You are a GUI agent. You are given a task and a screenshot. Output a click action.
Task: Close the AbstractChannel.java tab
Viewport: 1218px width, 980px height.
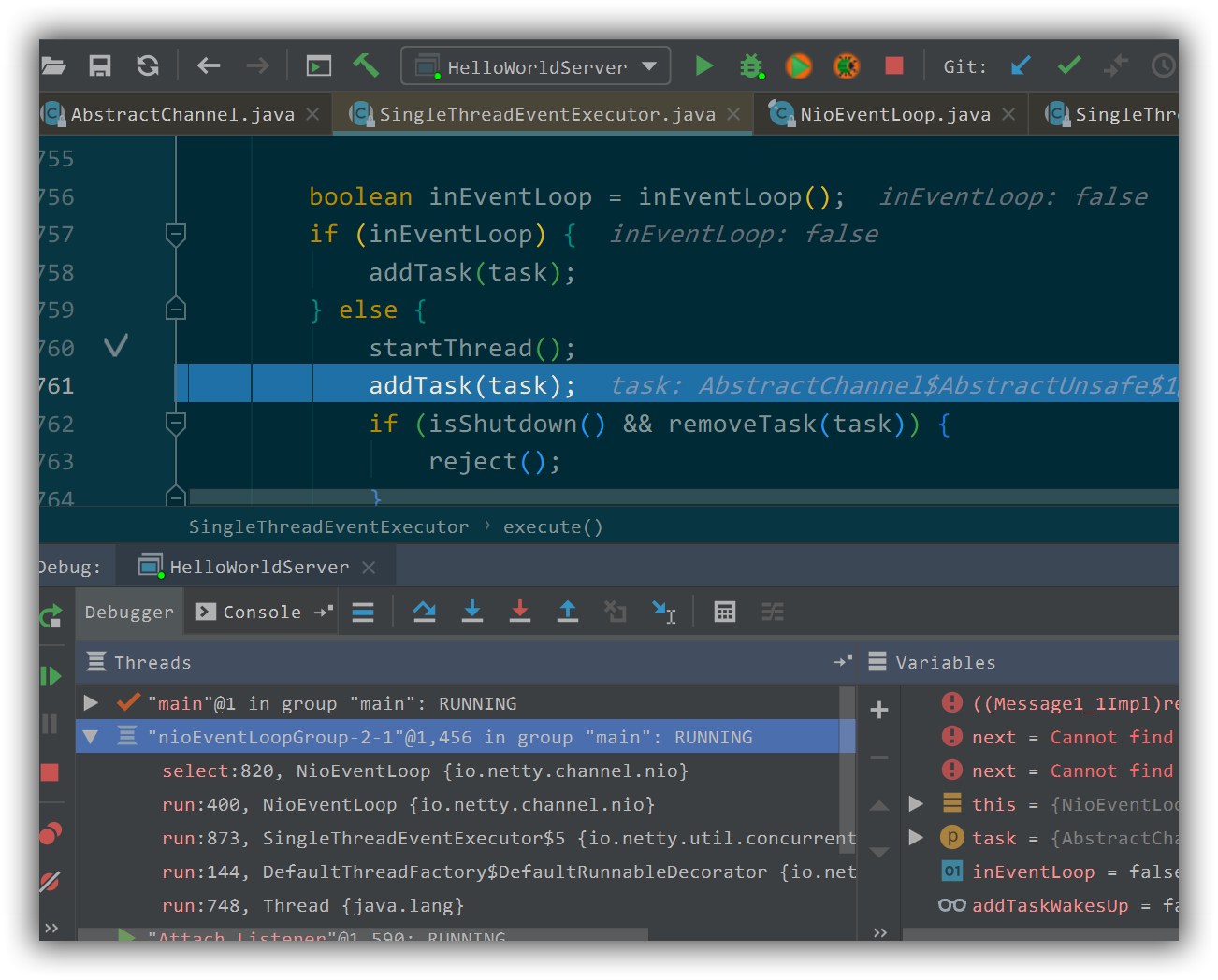(x=312, y=114)
